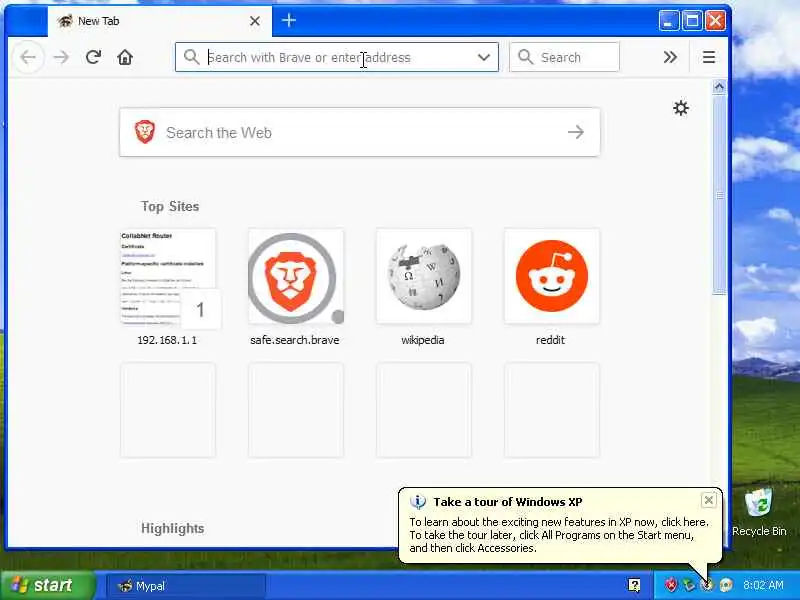Open the hamburger application menu

tap(709, 57)
